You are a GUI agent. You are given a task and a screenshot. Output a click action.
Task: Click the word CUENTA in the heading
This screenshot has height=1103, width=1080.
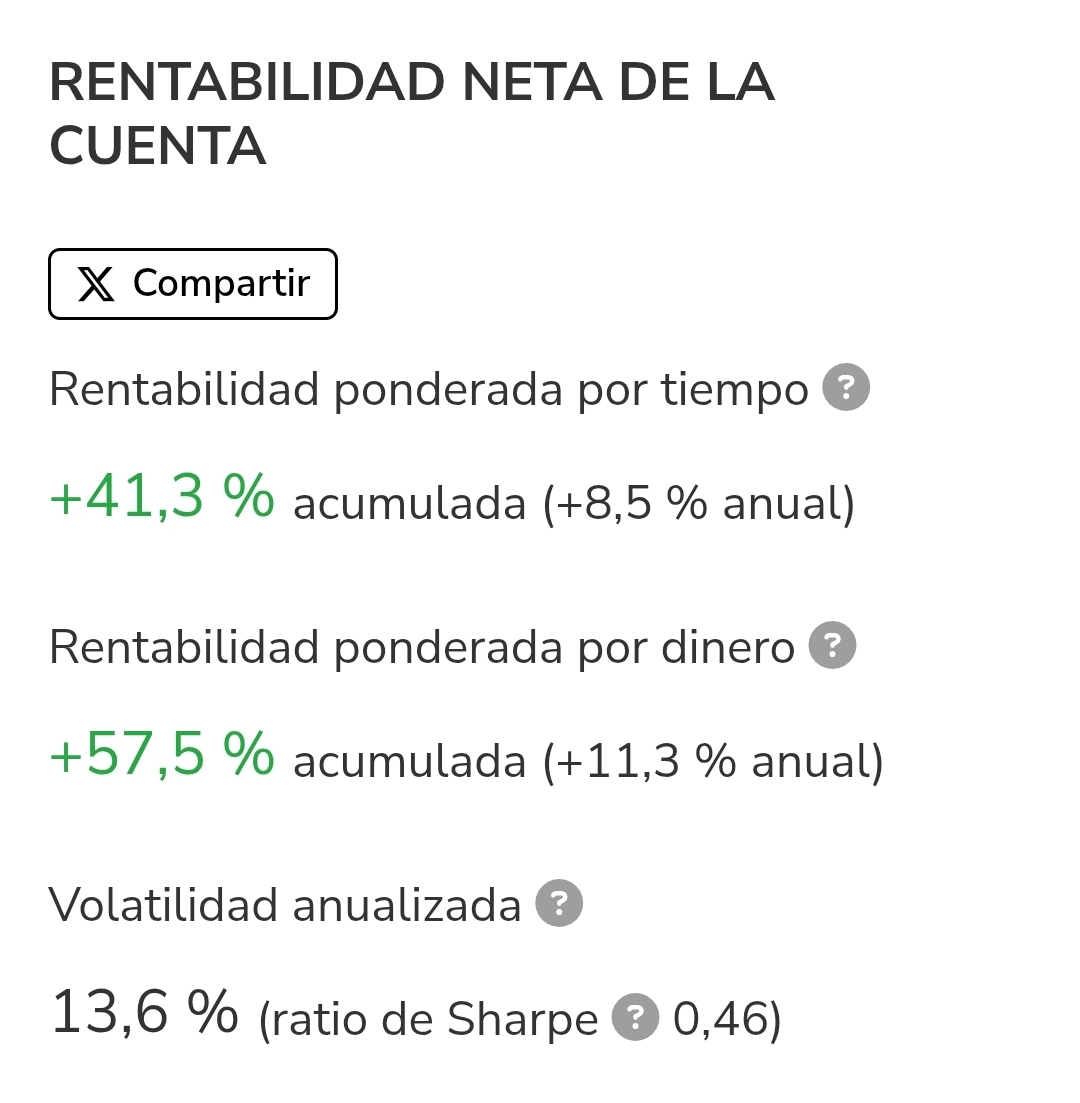point(157,146)
